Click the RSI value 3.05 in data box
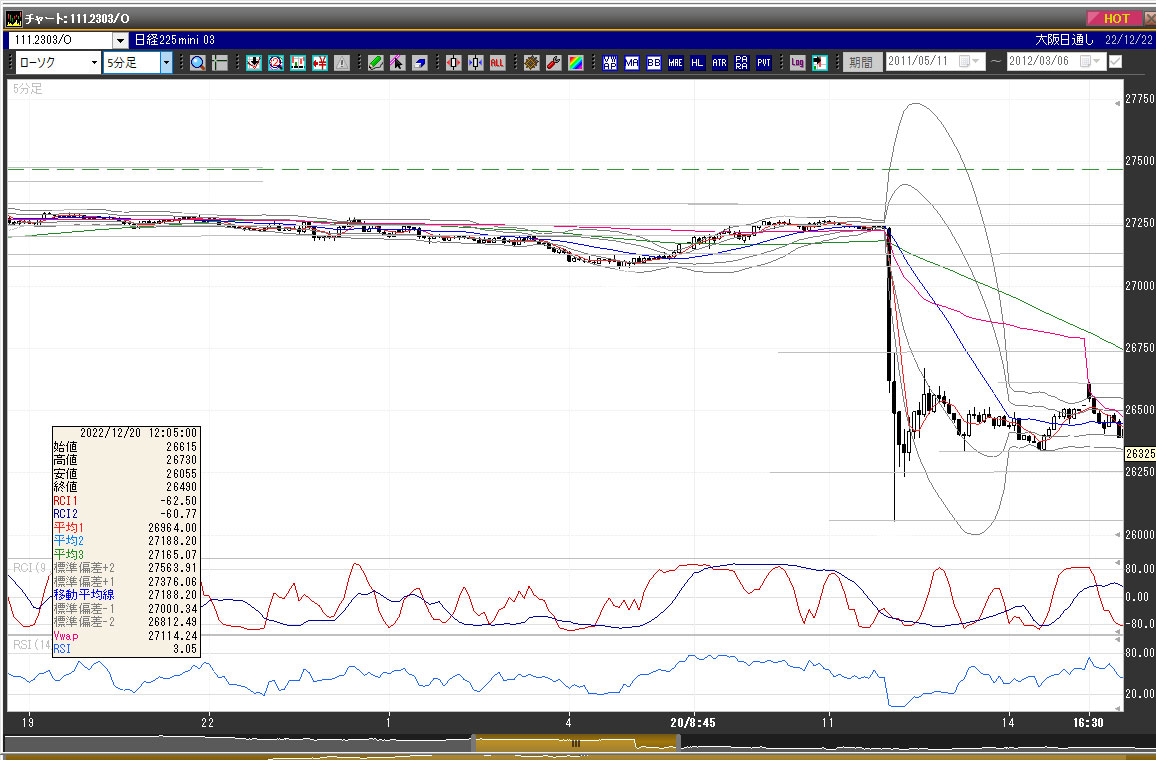 [185, 649]
